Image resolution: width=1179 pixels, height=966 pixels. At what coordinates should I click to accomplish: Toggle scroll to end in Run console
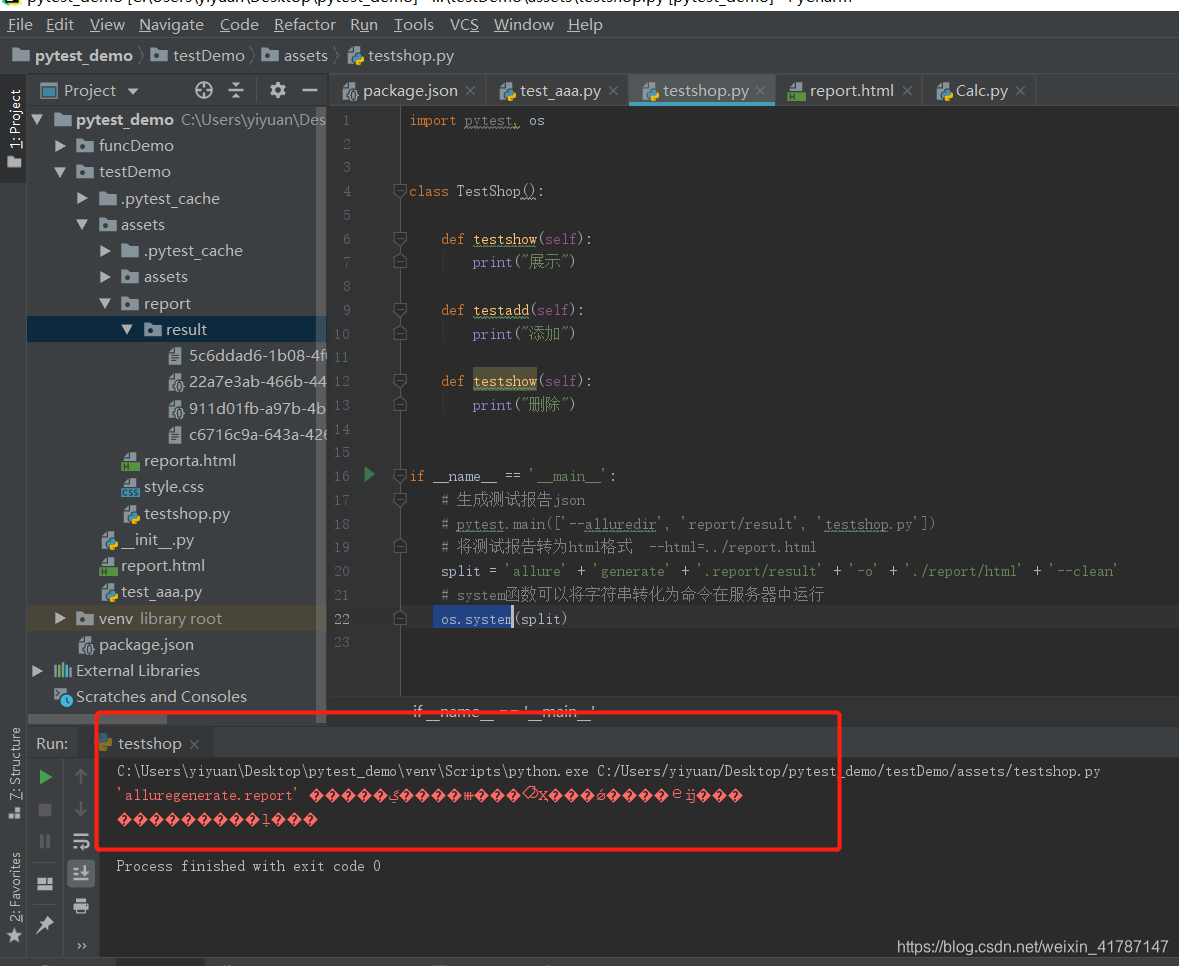[x=81, y=873]
